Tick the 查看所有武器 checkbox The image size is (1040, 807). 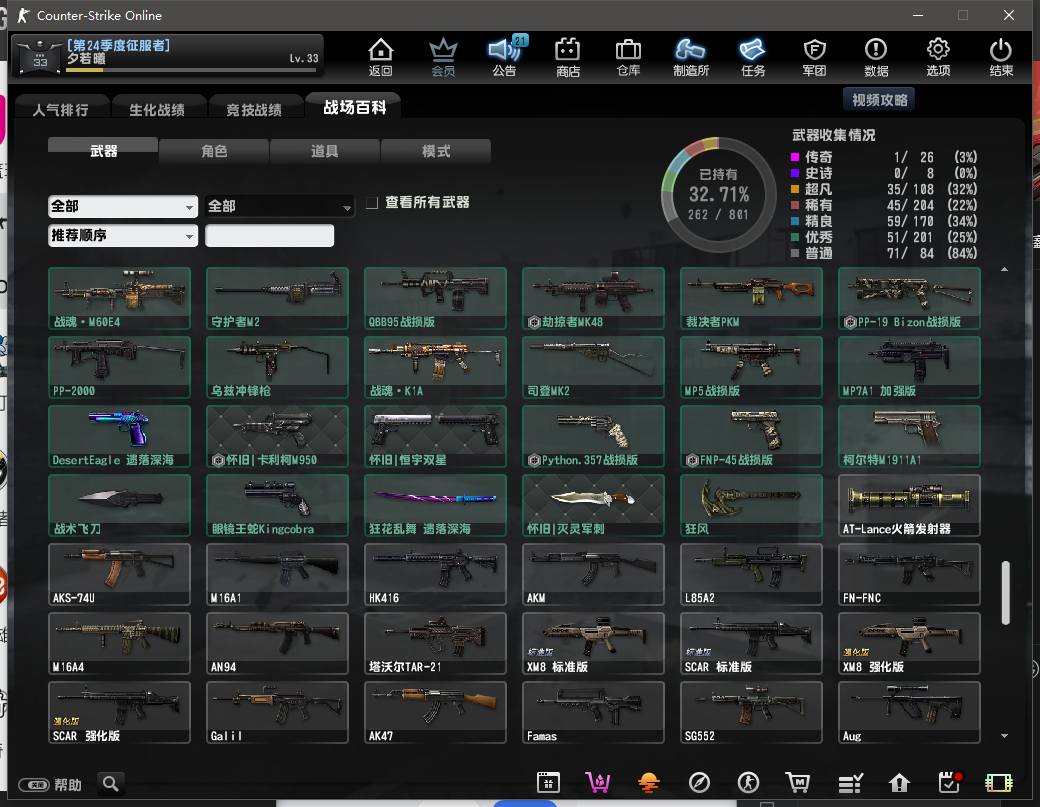click(372, 203)
